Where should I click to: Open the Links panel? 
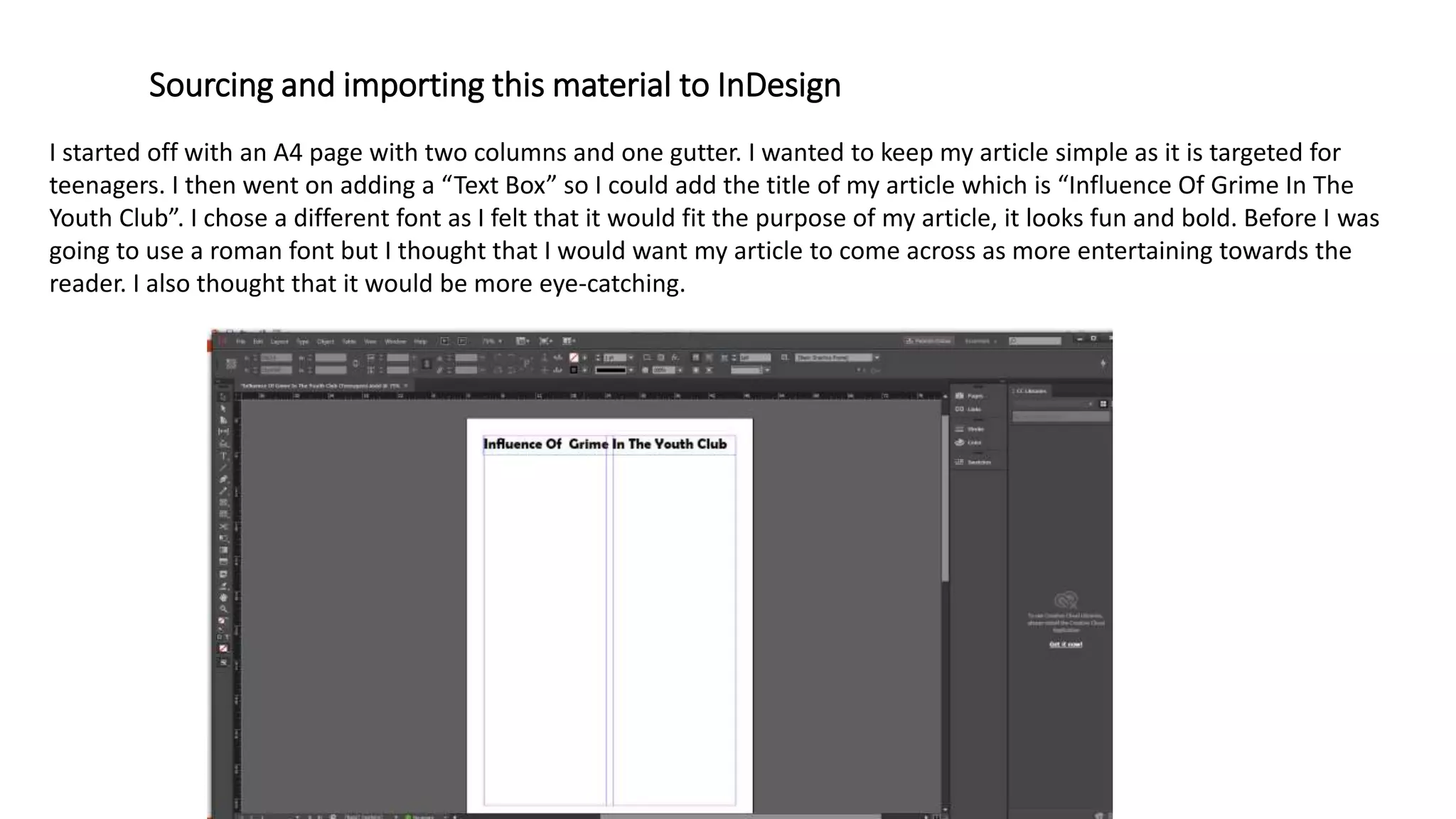click(x=968, y=409)
